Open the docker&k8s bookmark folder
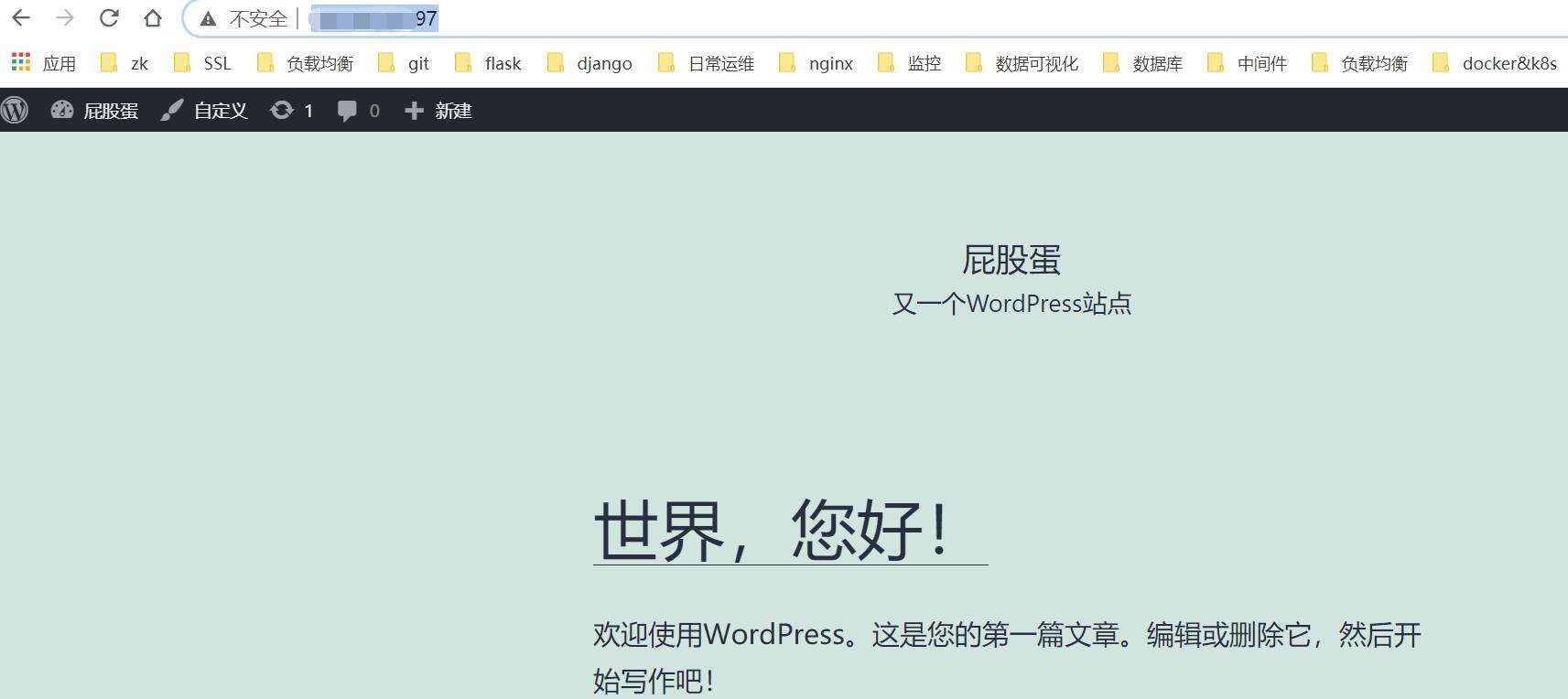Screen dimensions: 1568x699 pyautogui.click(x=1495, y=63)
